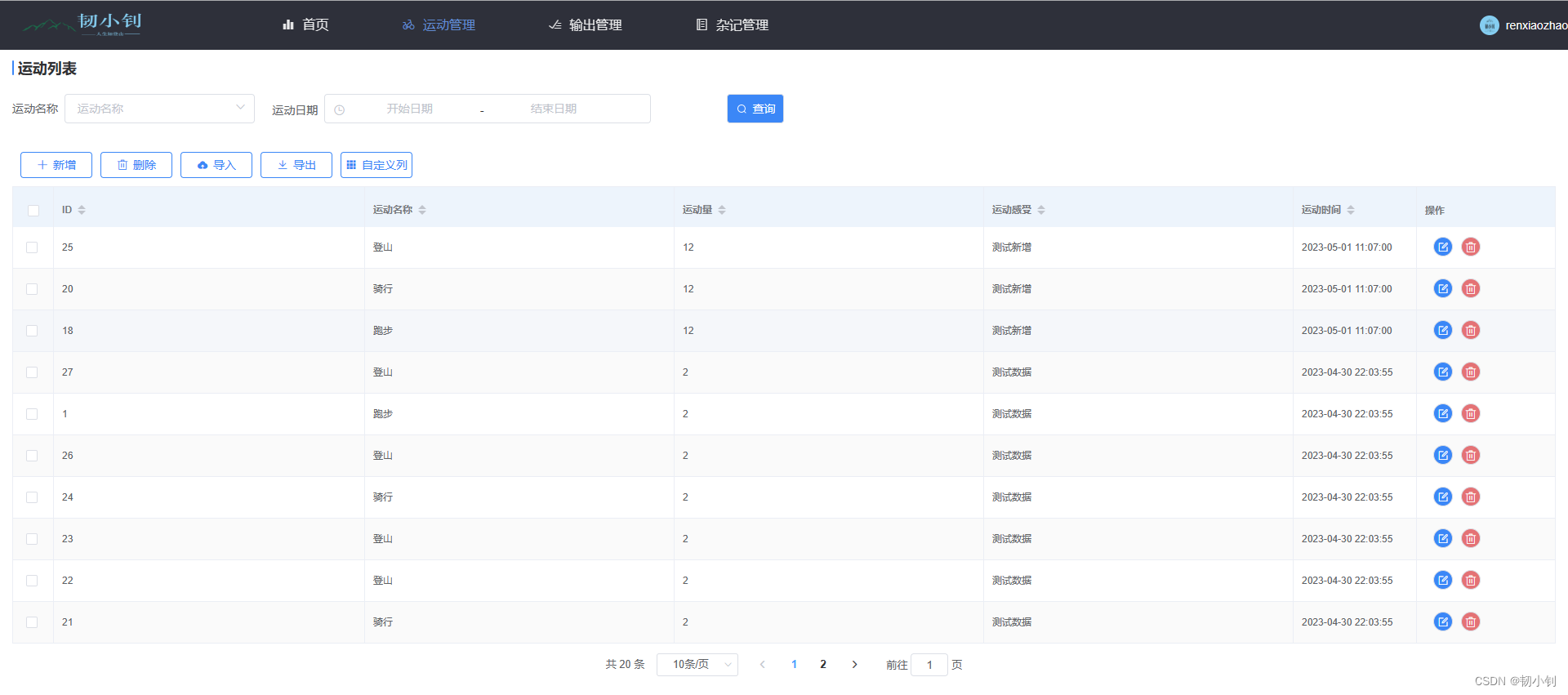The width and height of the screenshot is (1568, 695).
Task: Click delete icon for row ID 18
Action: (1471, 330)
